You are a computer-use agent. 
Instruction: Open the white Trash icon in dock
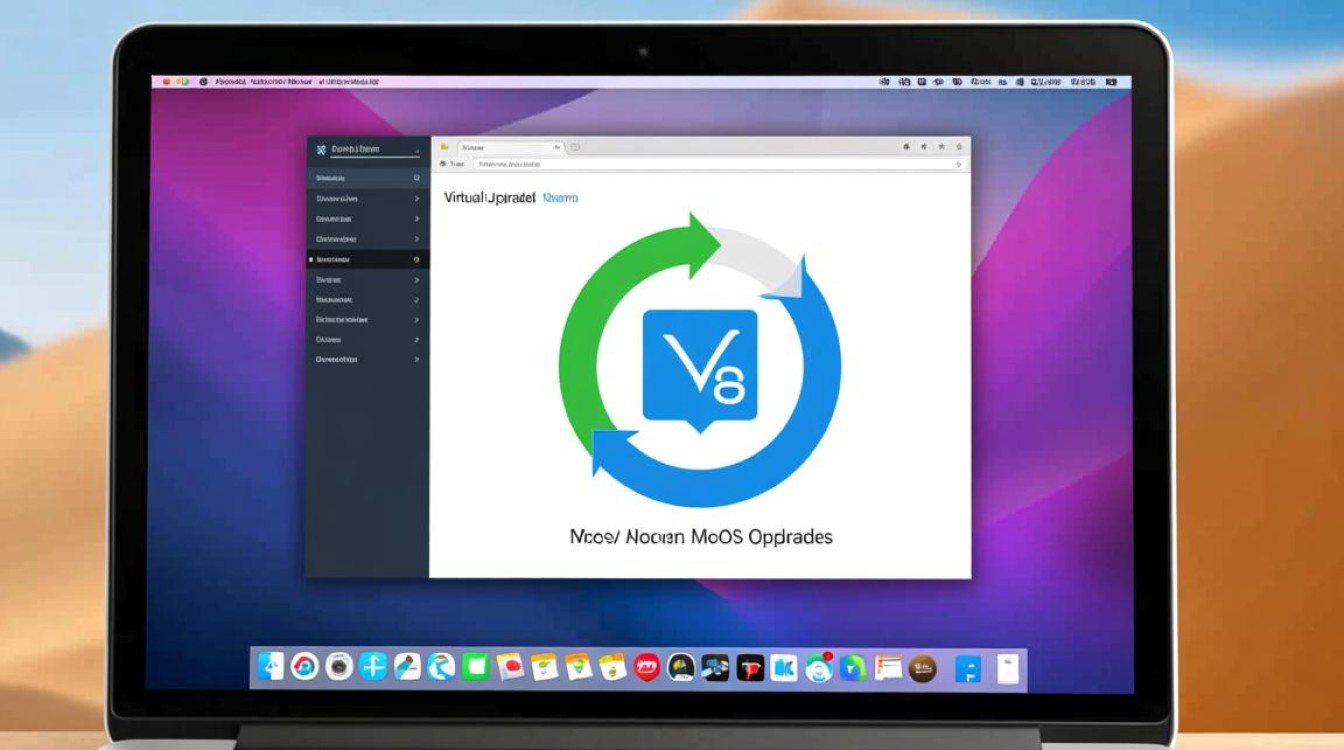(1007, 668)
